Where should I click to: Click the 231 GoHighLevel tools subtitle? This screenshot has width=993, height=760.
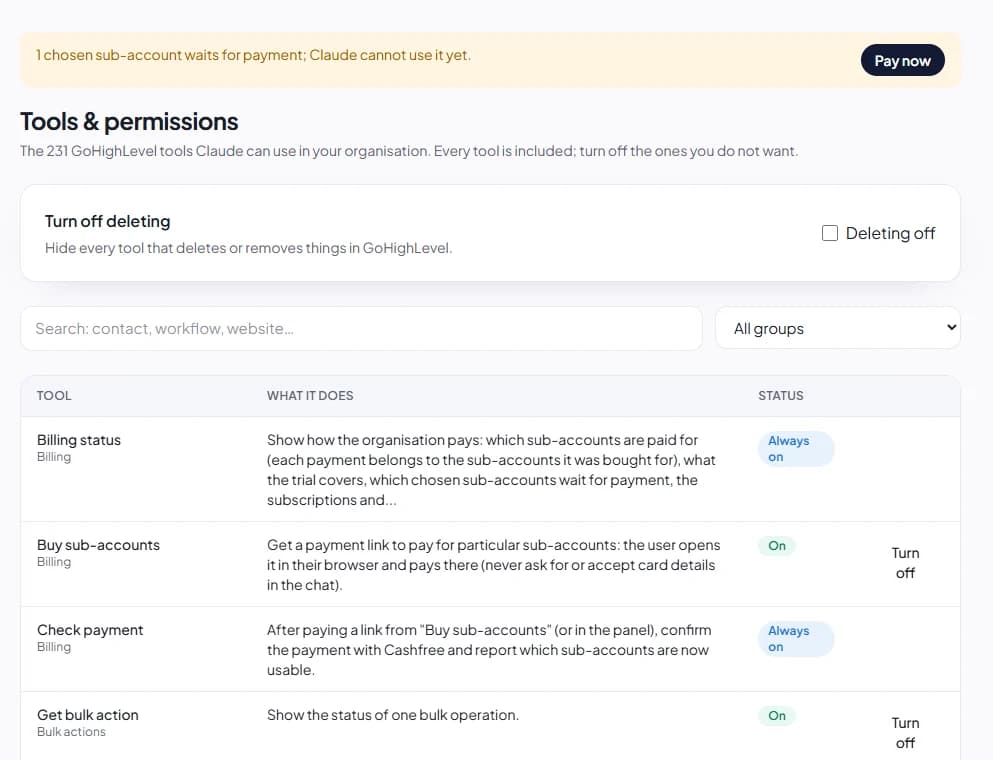[x=409, y=151]
